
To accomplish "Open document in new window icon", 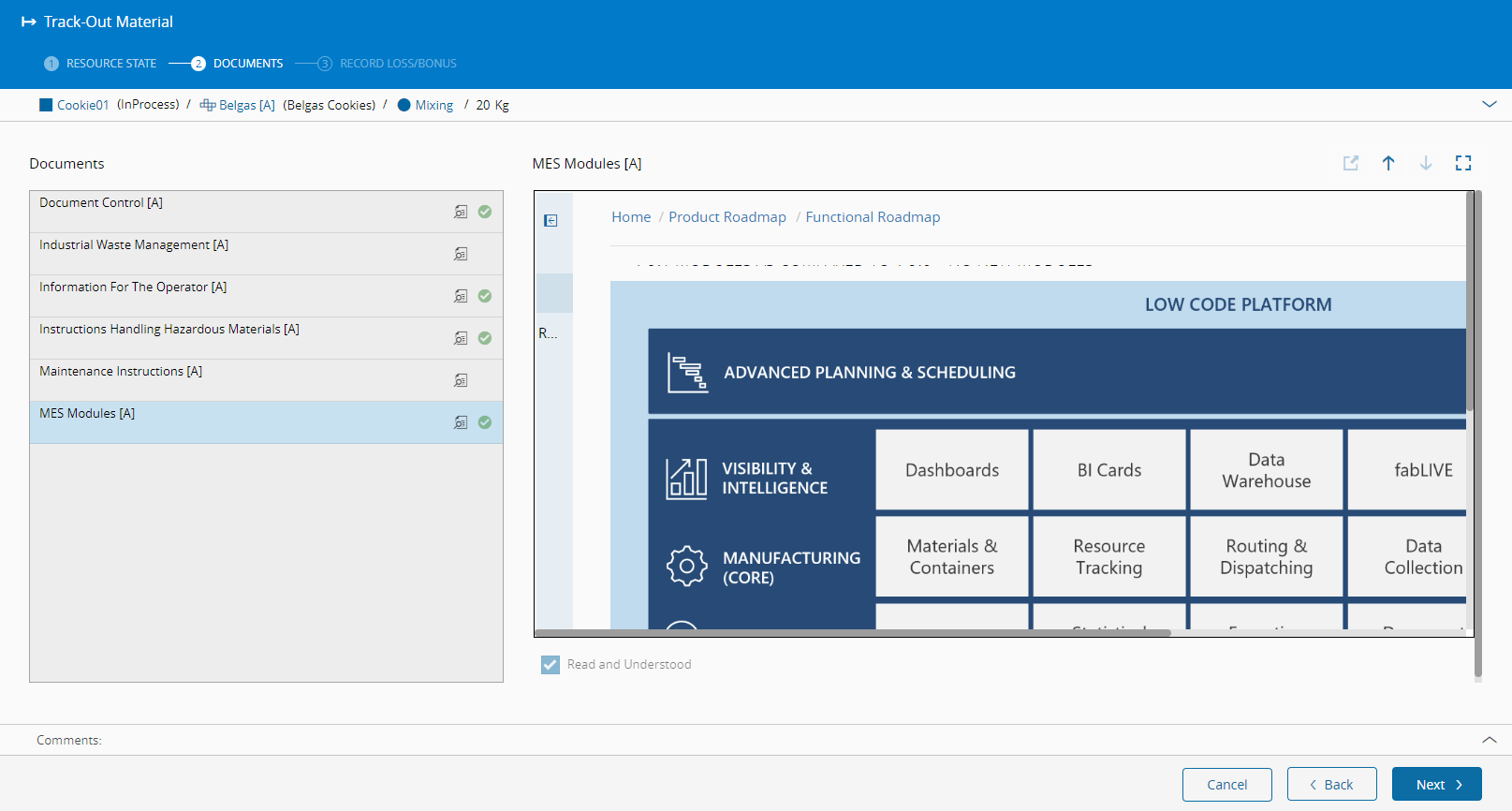I will click(x=1350, y=163).
